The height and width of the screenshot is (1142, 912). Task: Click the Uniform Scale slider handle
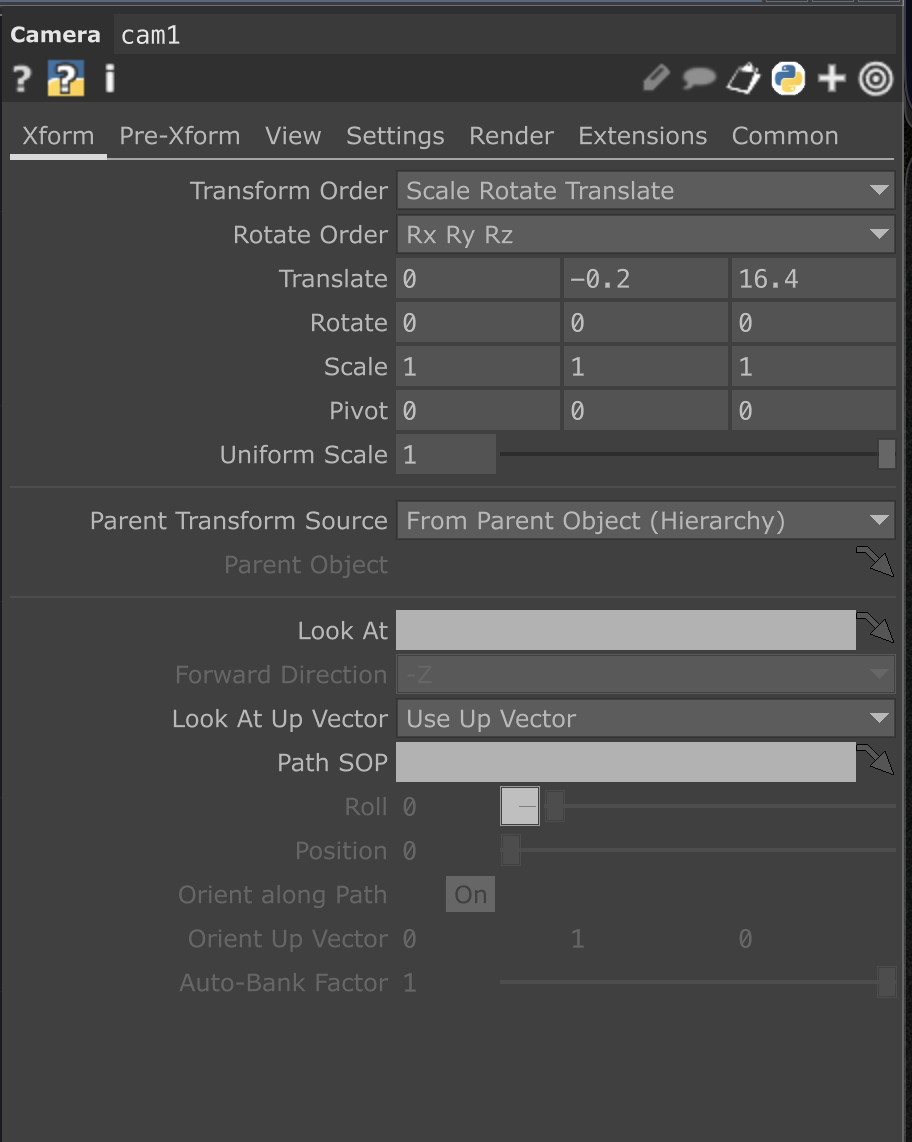[886, 455]
